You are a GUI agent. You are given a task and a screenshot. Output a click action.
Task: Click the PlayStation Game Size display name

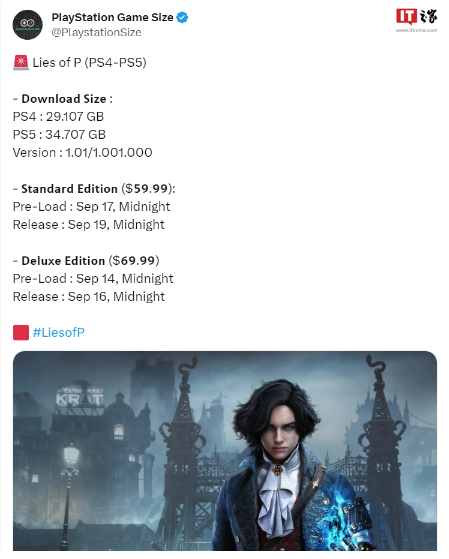(112, 17)
